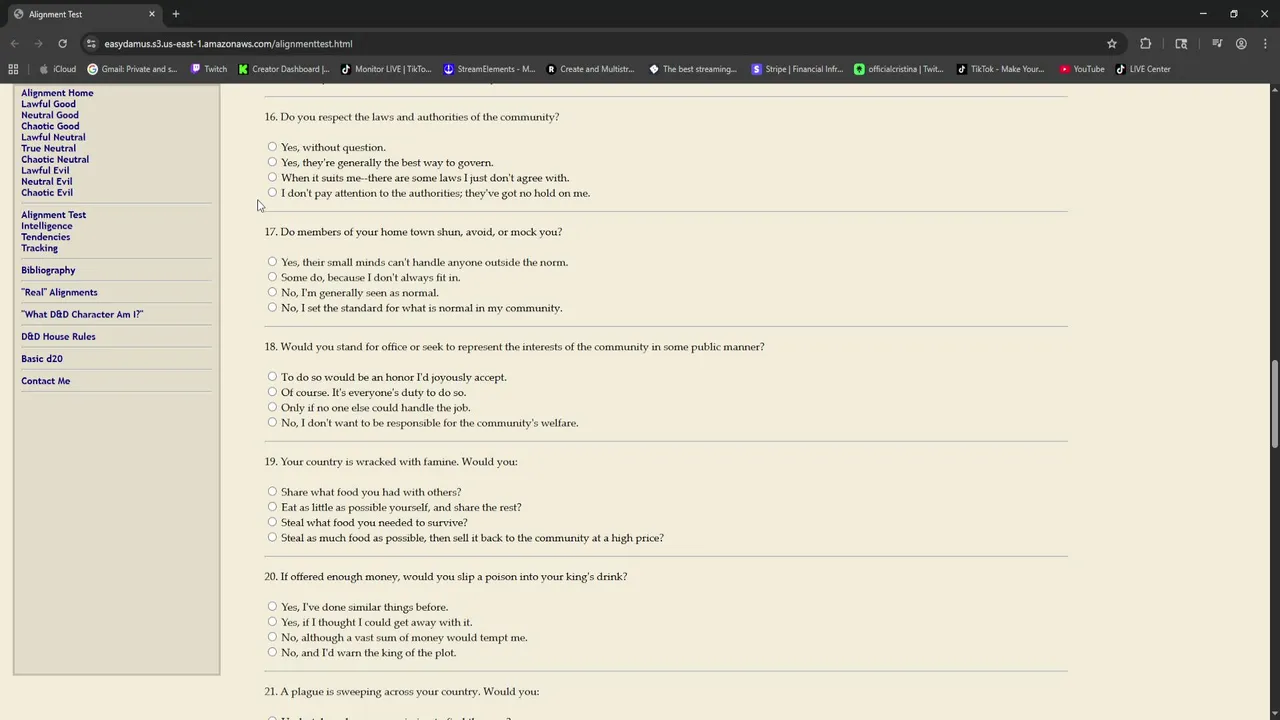Open the Chrome profile avatar
This screenshot has width=1280, height=720.
1241,44
